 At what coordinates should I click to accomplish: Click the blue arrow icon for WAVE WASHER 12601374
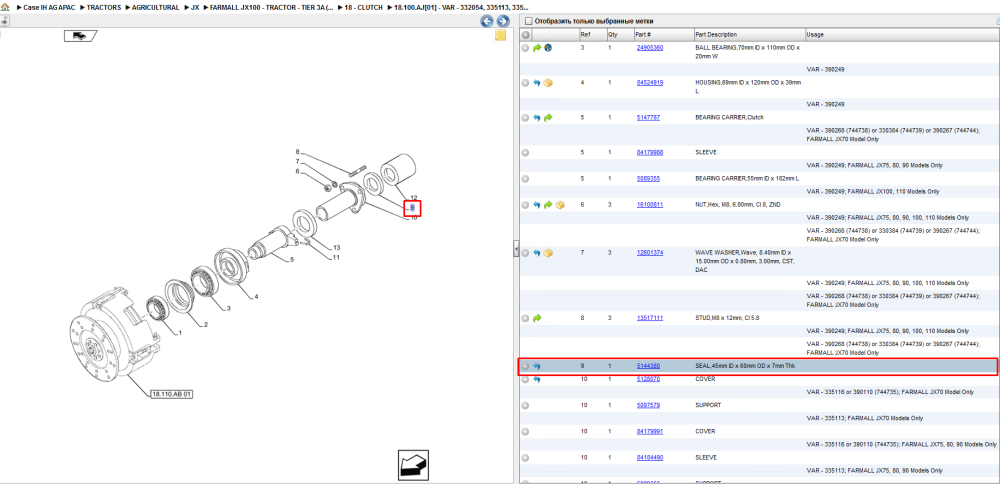537,253
